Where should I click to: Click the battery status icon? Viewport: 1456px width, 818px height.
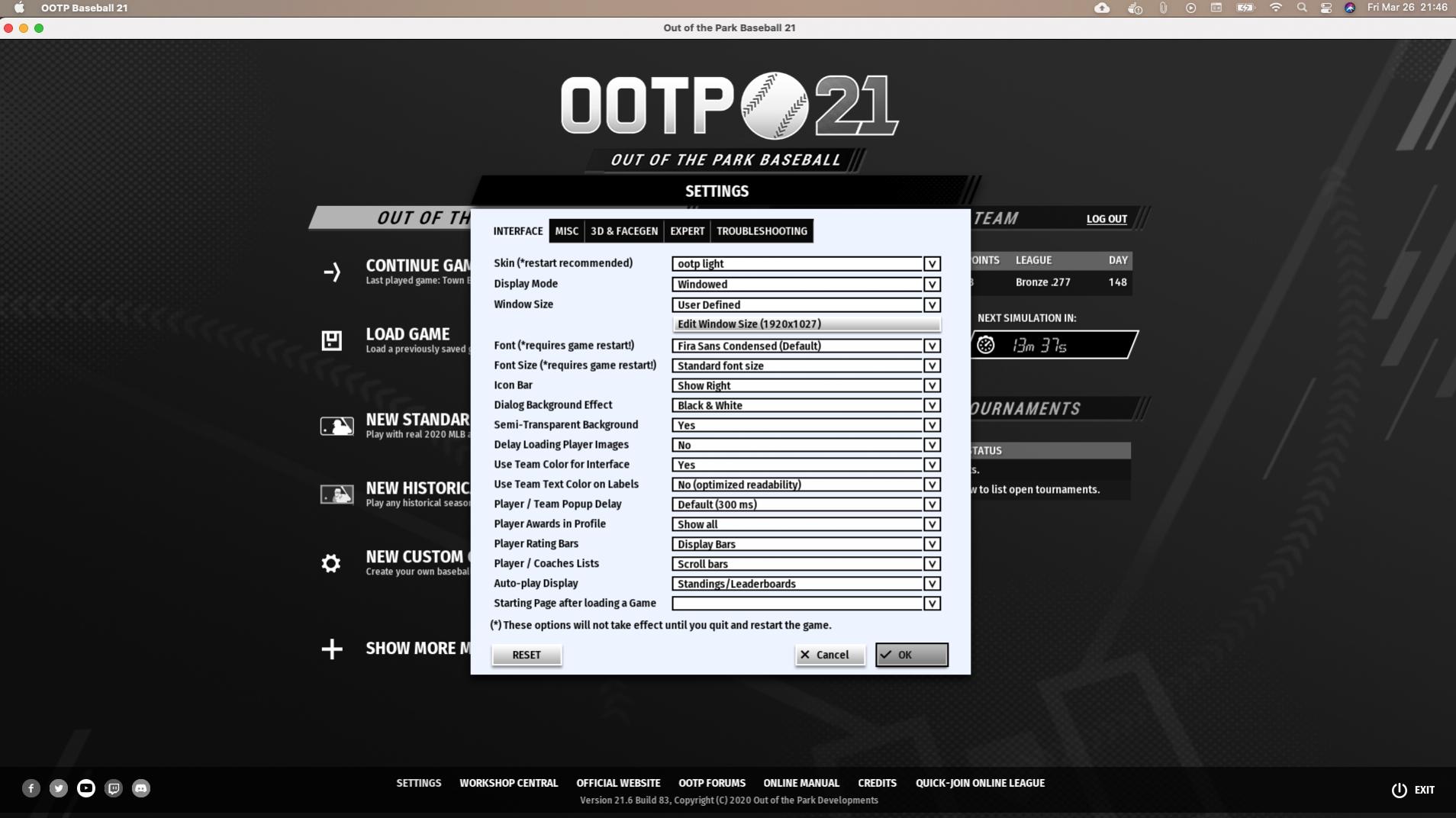click(x=1245, y=8)
